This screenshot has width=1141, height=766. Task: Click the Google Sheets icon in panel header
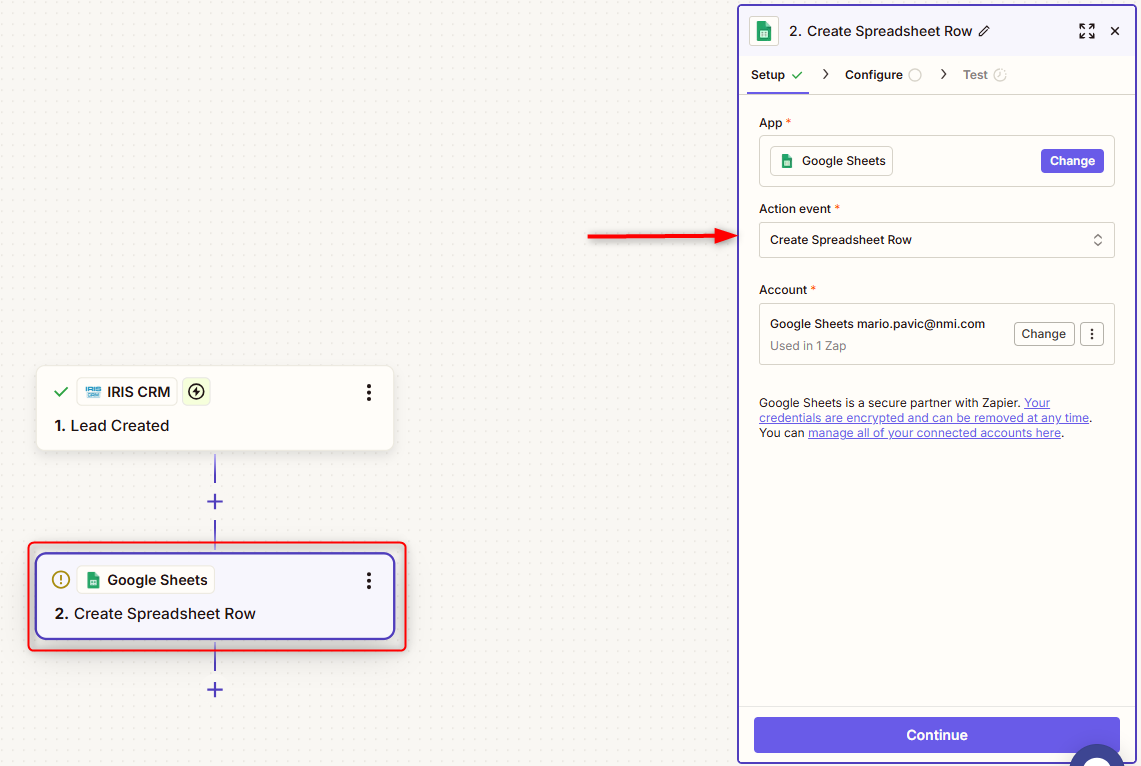click(764, 31)
